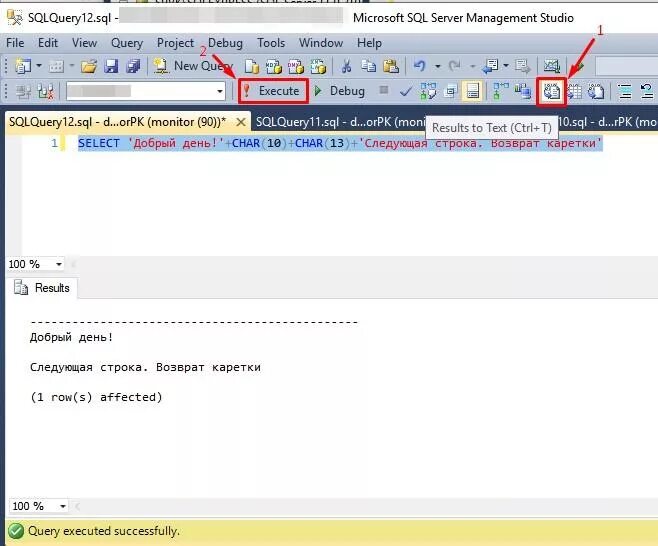Viewport: 658px width, 546px height.
Task: Expand the New Project icon dropdown arrow
Action: (x=39, y=66)
